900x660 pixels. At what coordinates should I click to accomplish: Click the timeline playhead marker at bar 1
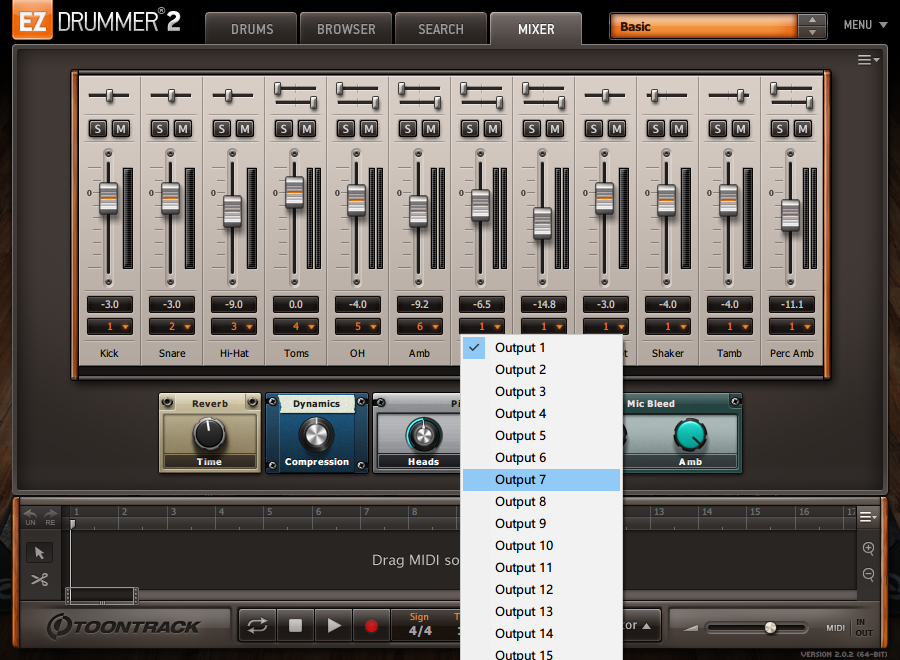pyautogui.click(x=72, y=523)
